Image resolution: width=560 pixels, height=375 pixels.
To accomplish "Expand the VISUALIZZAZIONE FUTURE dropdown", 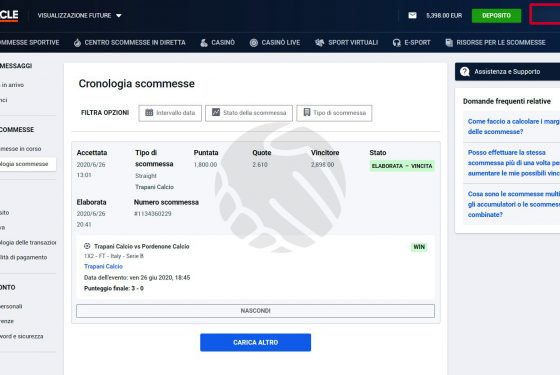I will click(79, 15).
